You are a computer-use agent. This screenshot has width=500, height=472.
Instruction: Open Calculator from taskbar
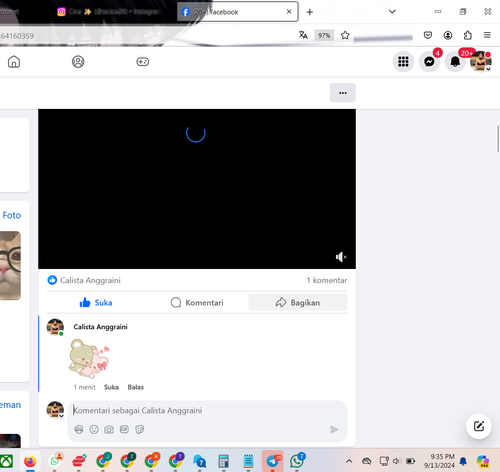[x=223, y=461]
